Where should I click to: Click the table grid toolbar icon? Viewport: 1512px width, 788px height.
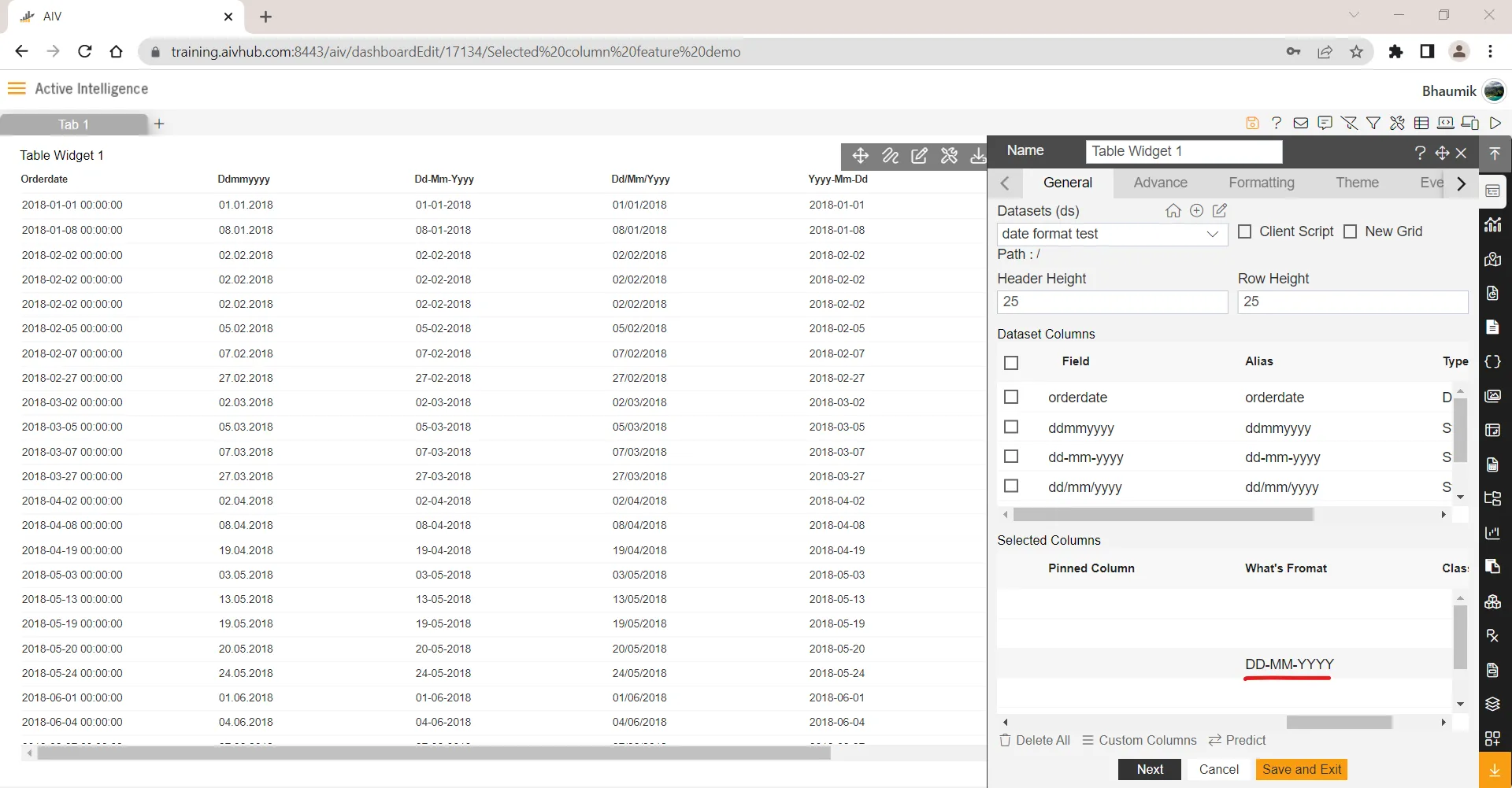pyautogui.click(x=1421, y=123)
